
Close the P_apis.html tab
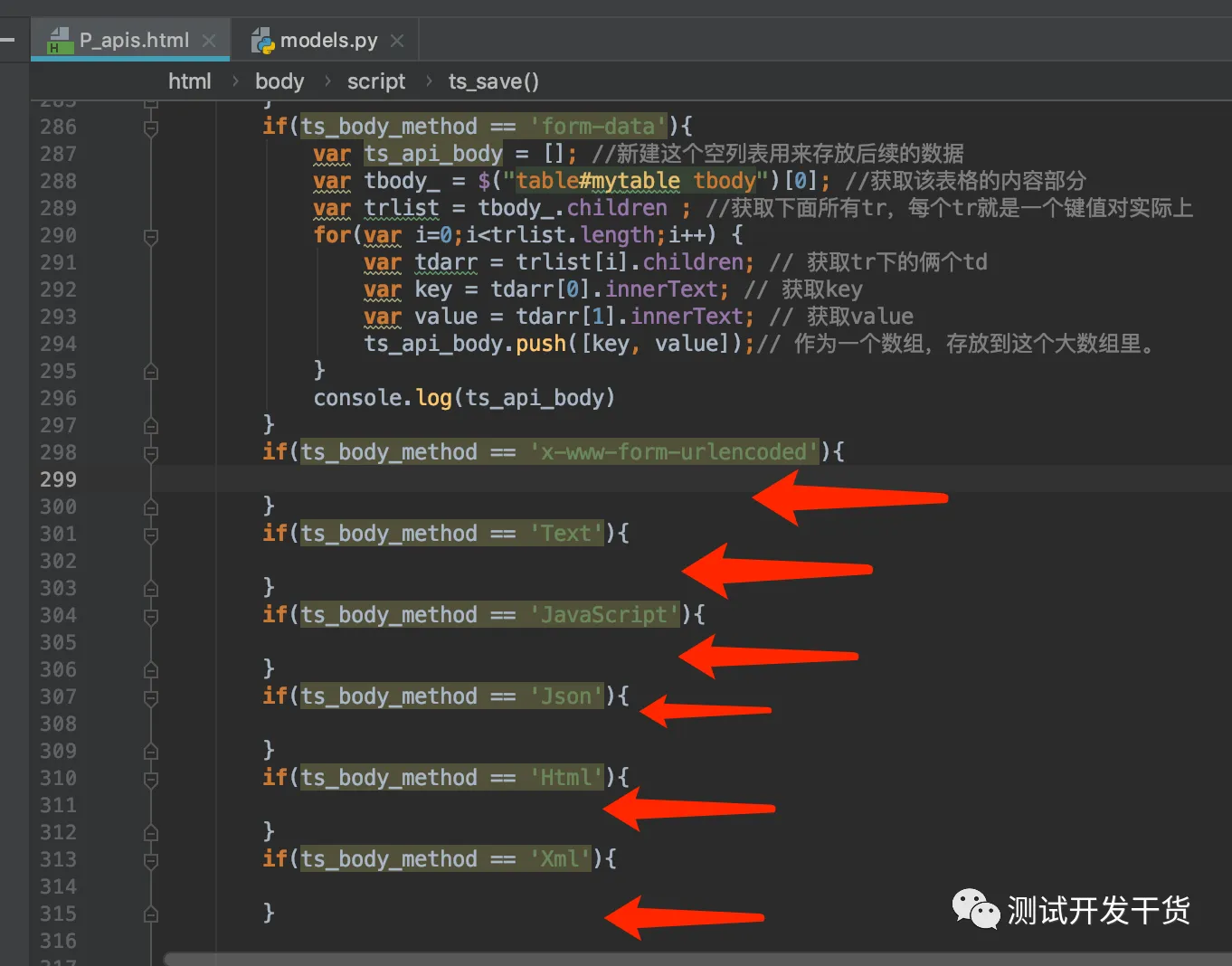click(x=209, y=41)
